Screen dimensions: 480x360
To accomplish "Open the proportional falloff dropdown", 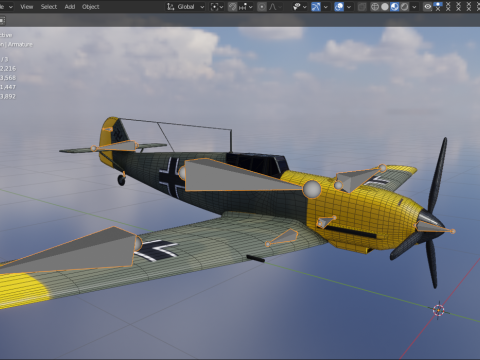I will (x=275, y=7).
